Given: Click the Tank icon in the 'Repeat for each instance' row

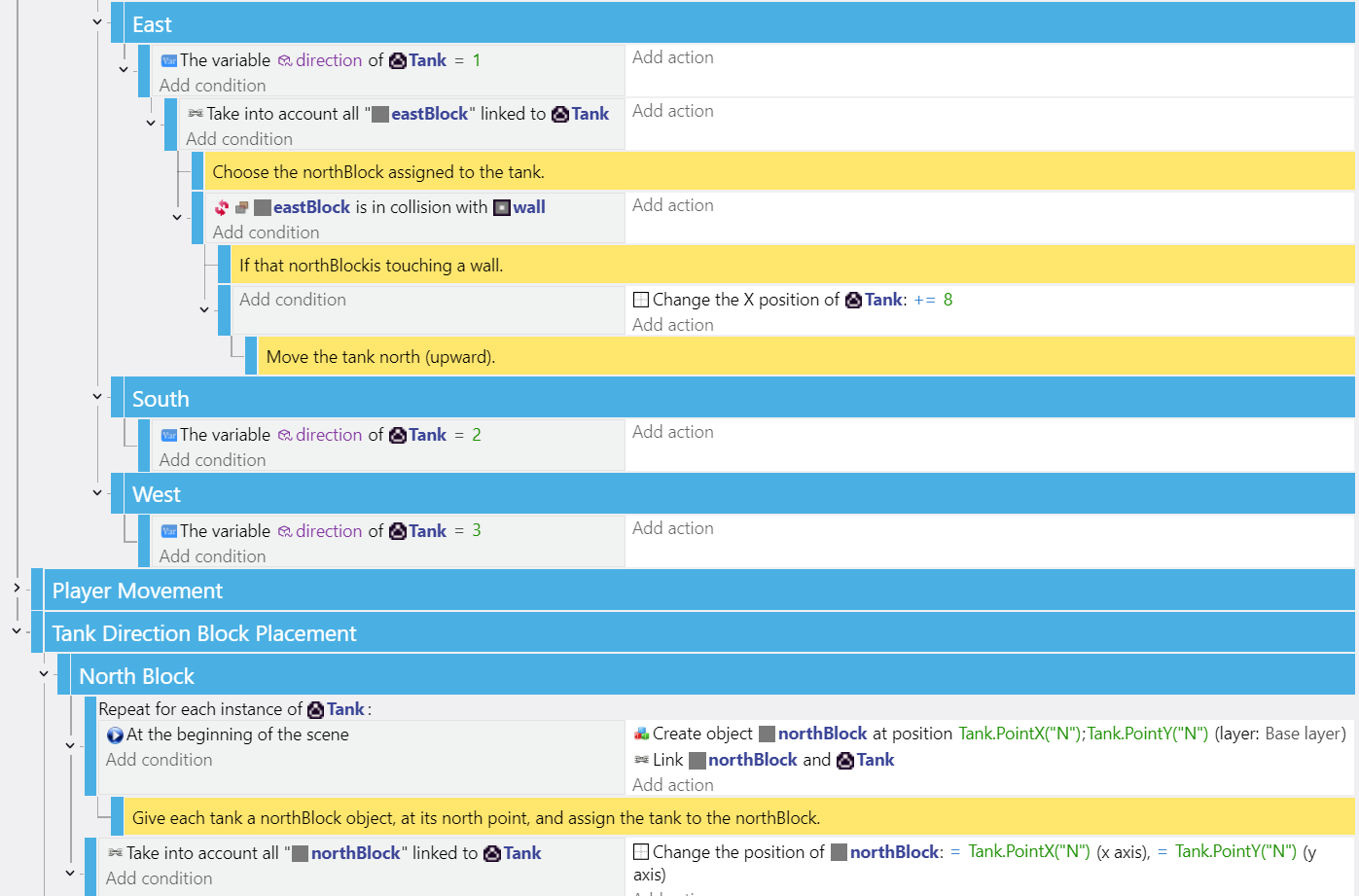Looking at the screenshot, I should (316, 710).
